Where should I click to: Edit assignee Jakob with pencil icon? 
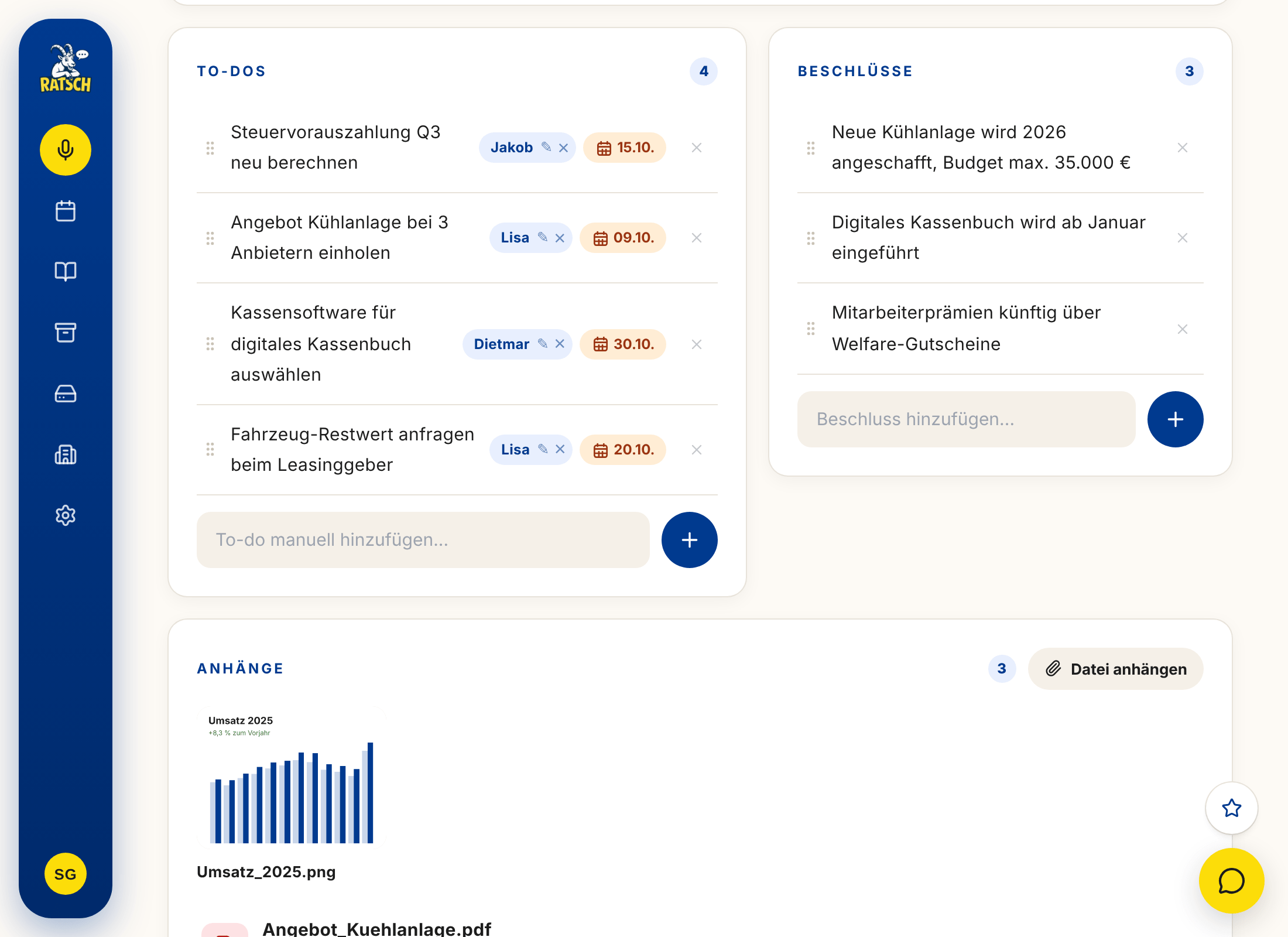[546, 147]
